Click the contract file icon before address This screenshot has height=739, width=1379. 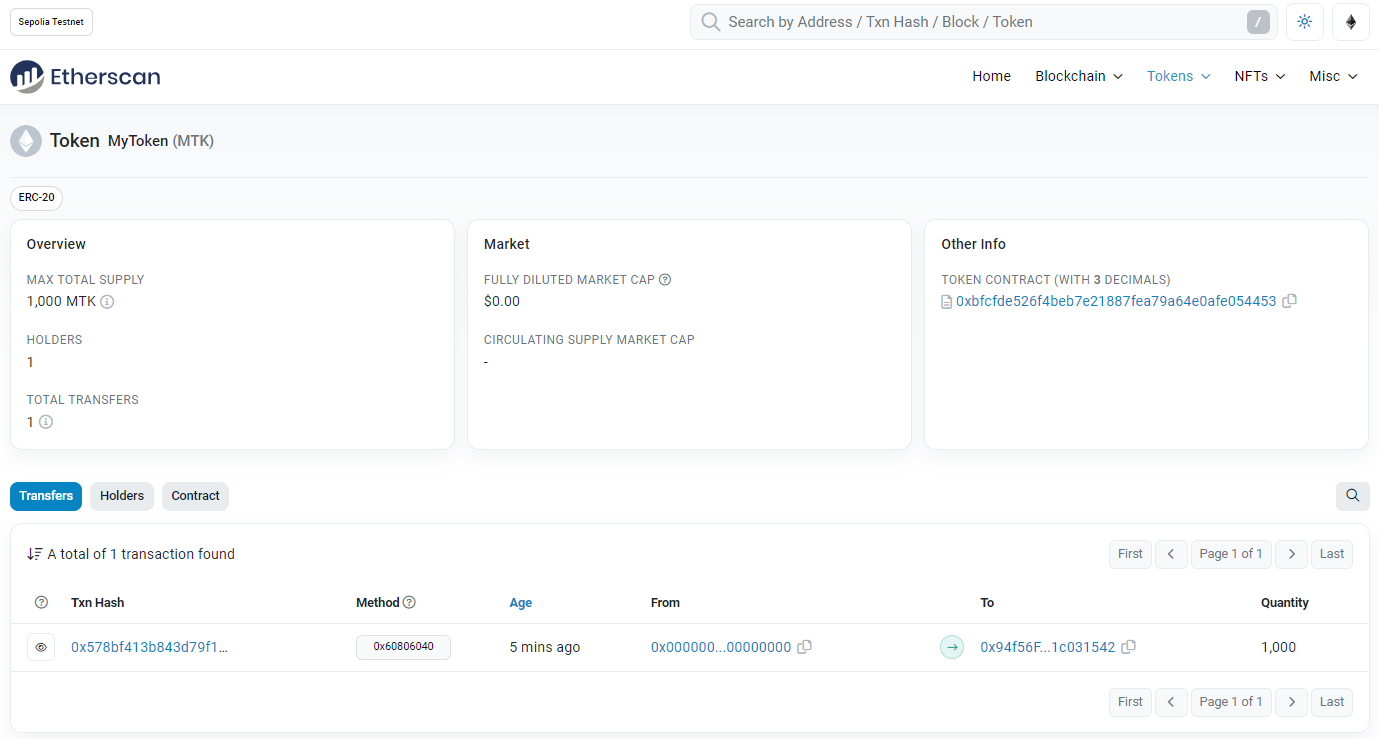tap(947, 302)
